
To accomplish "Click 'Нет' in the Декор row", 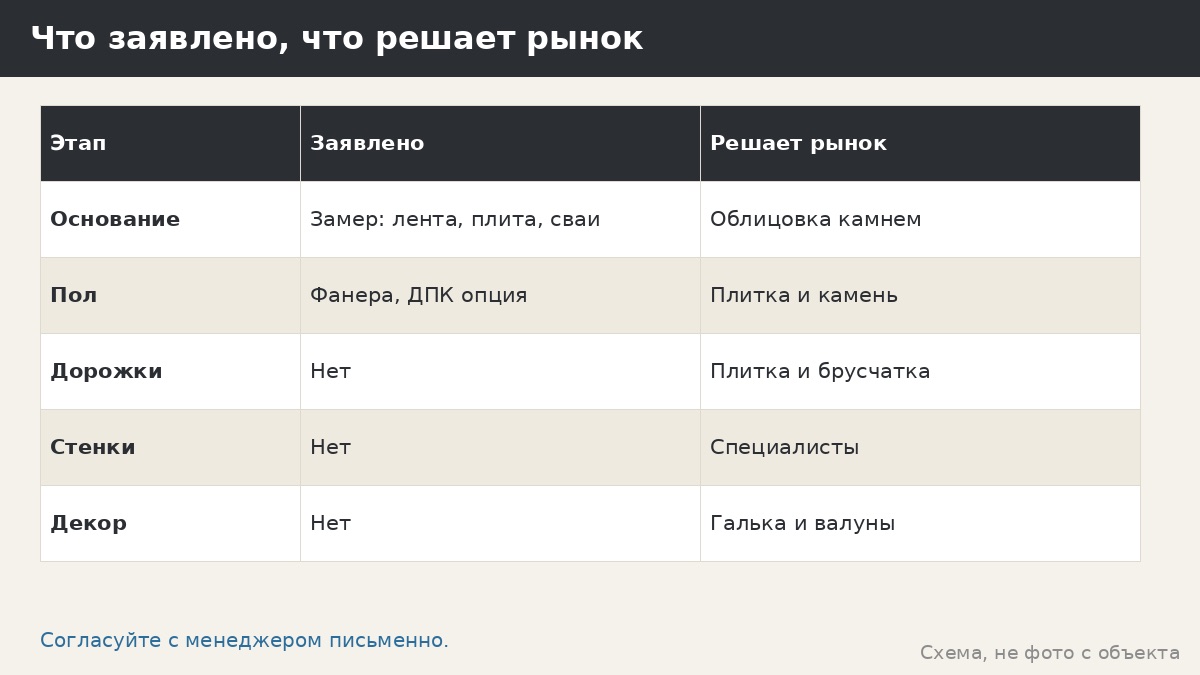I will [500, 523].
